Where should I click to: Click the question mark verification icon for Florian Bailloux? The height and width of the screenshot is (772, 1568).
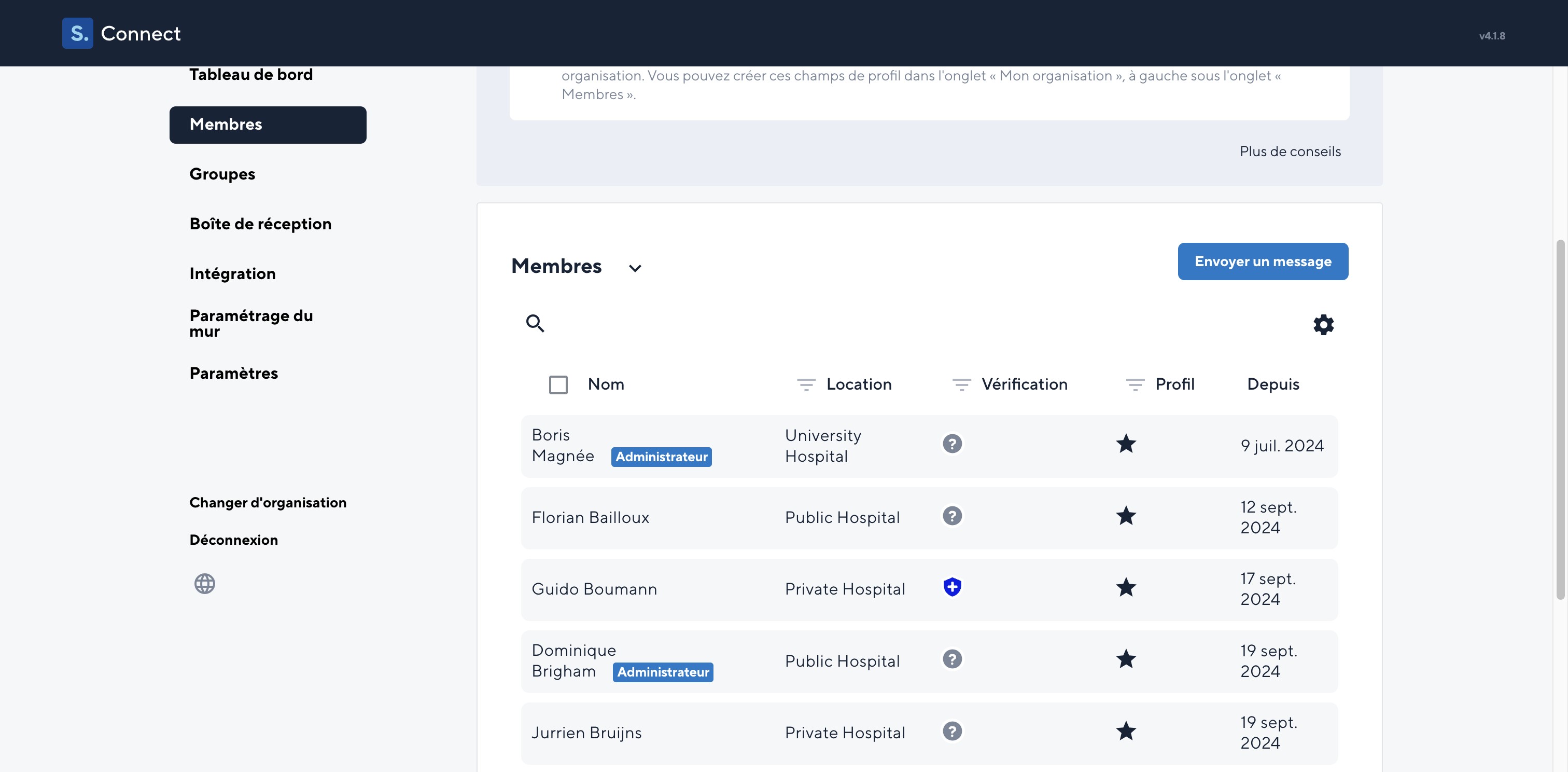point(952,516)
